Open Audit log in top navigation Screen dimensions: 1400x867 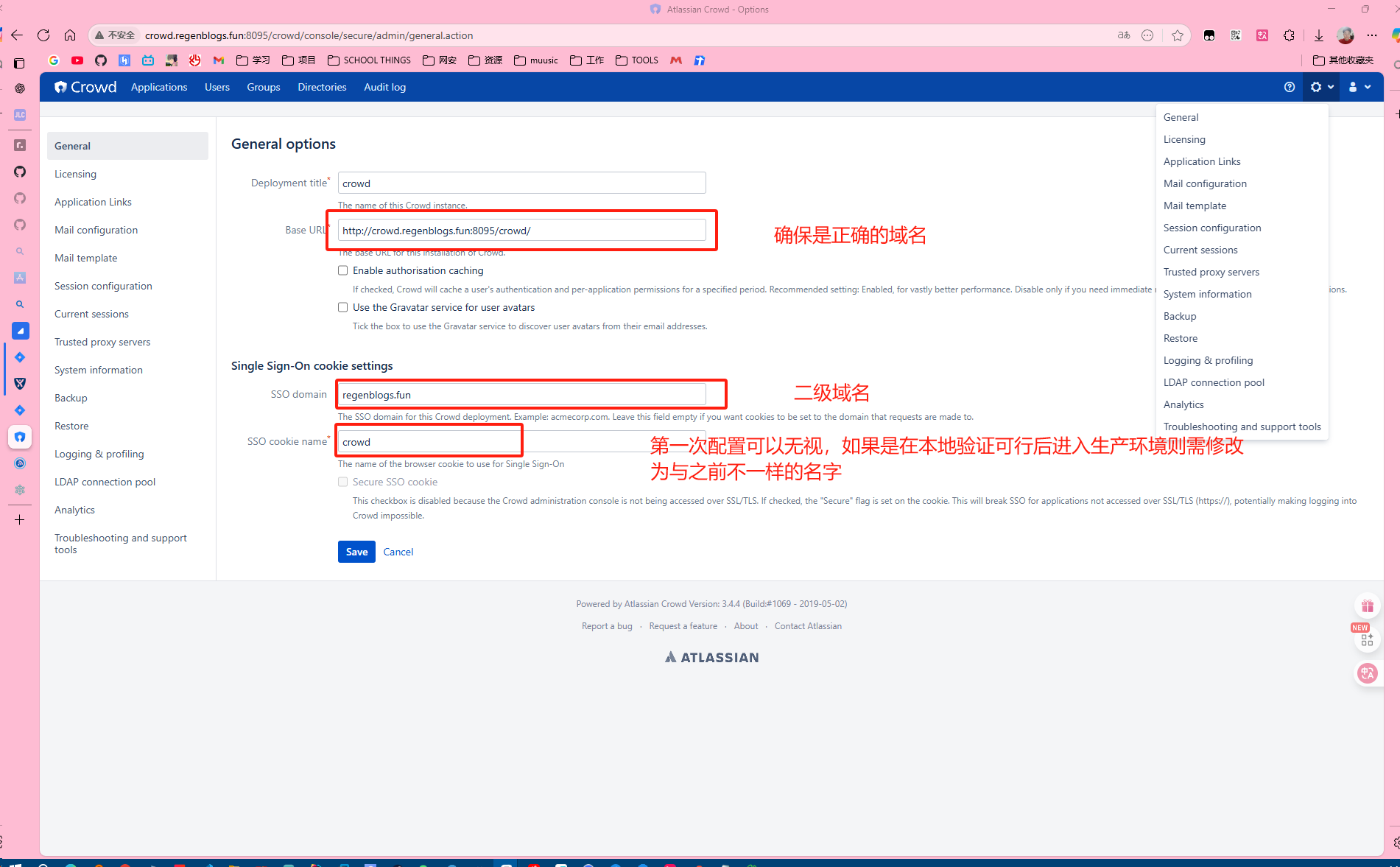tap(384, 87)
